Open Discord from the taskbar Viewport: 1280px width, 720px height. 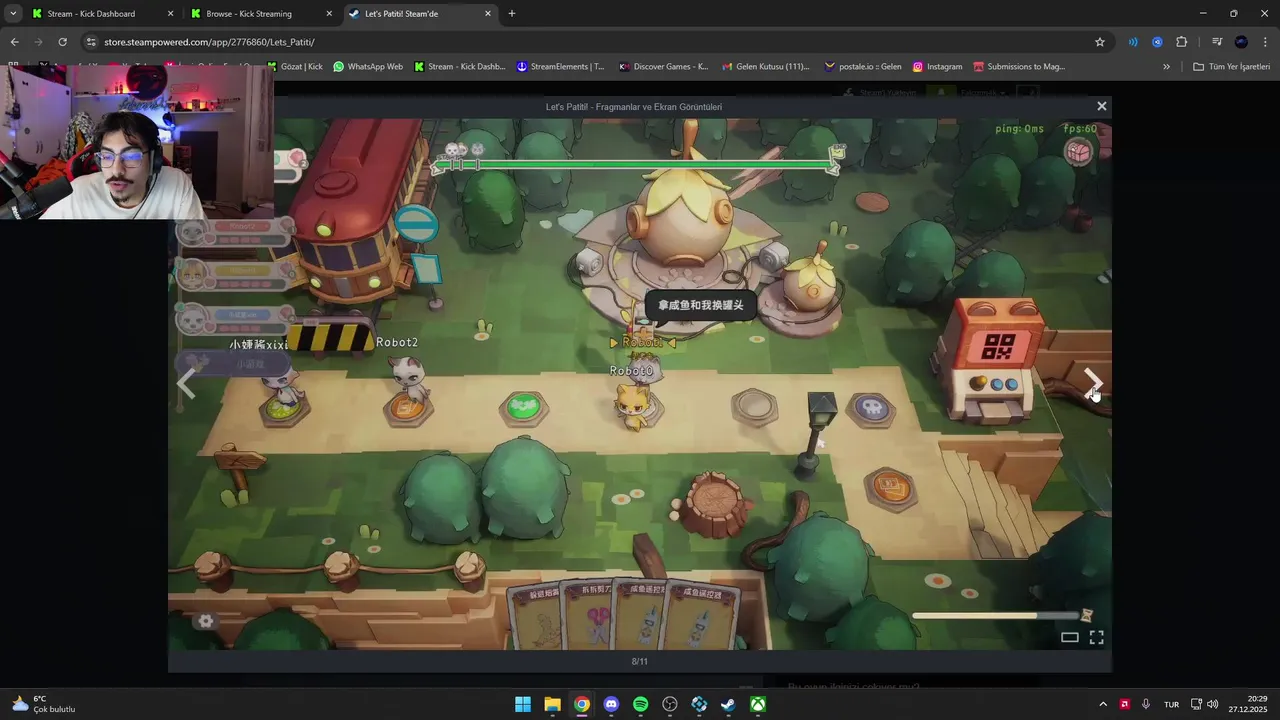tap(611, 704)
